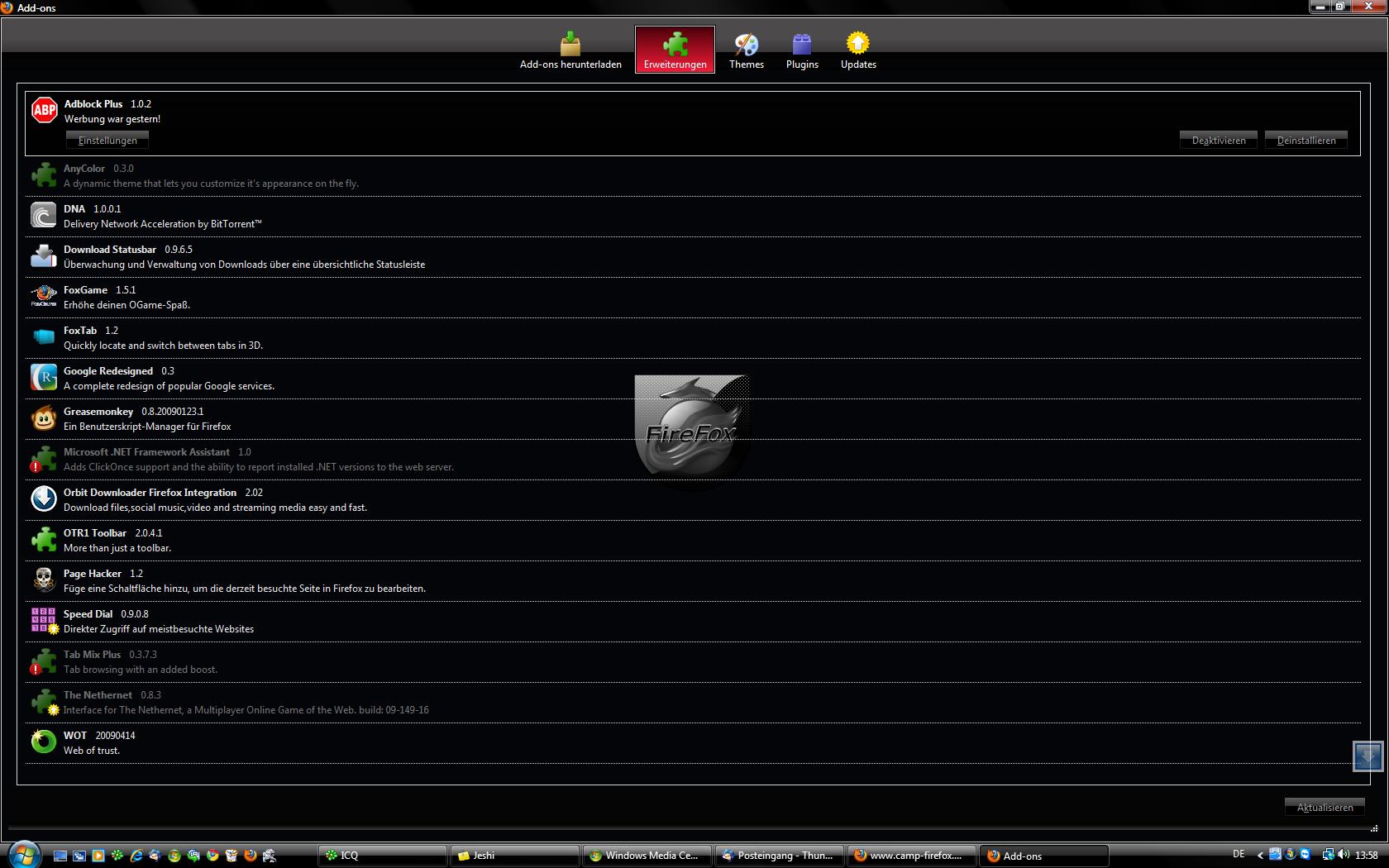1389x868 pixels.
Task: Click the Adblock Plus ABP icon
Action: click(44, 110)
